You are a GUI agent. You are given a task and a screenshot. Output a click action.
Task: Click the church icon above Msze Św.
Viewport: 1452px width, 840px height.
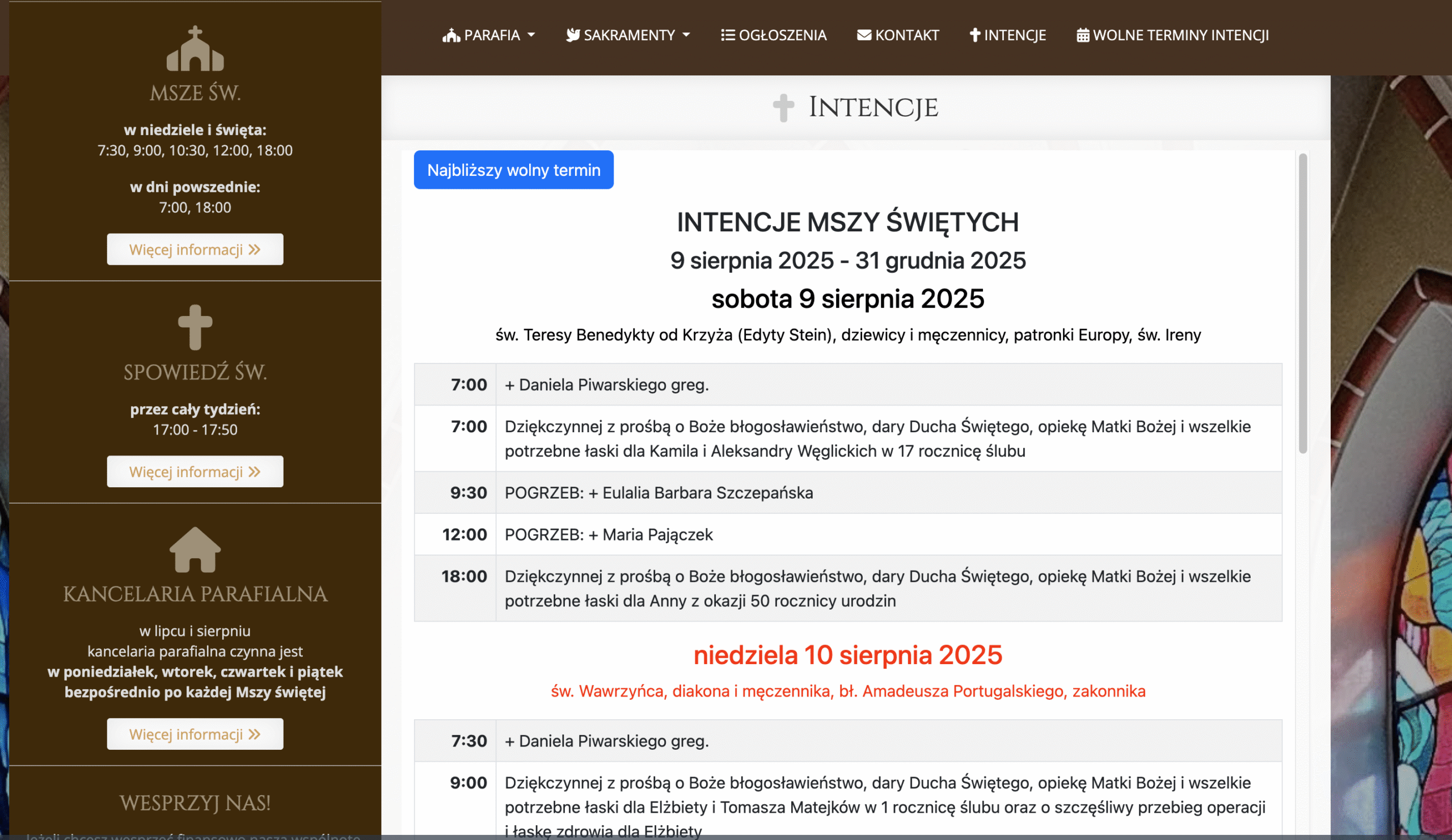[x=195, y=49]
